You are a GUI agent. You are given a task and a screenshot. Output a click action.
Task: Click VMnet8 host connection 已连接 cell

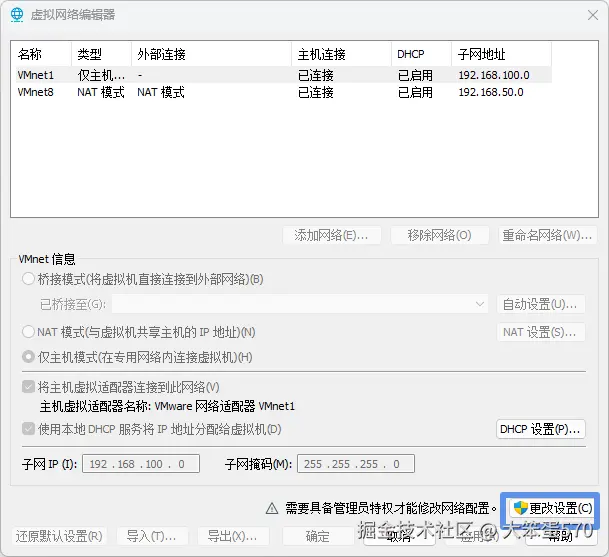point(316,92)
